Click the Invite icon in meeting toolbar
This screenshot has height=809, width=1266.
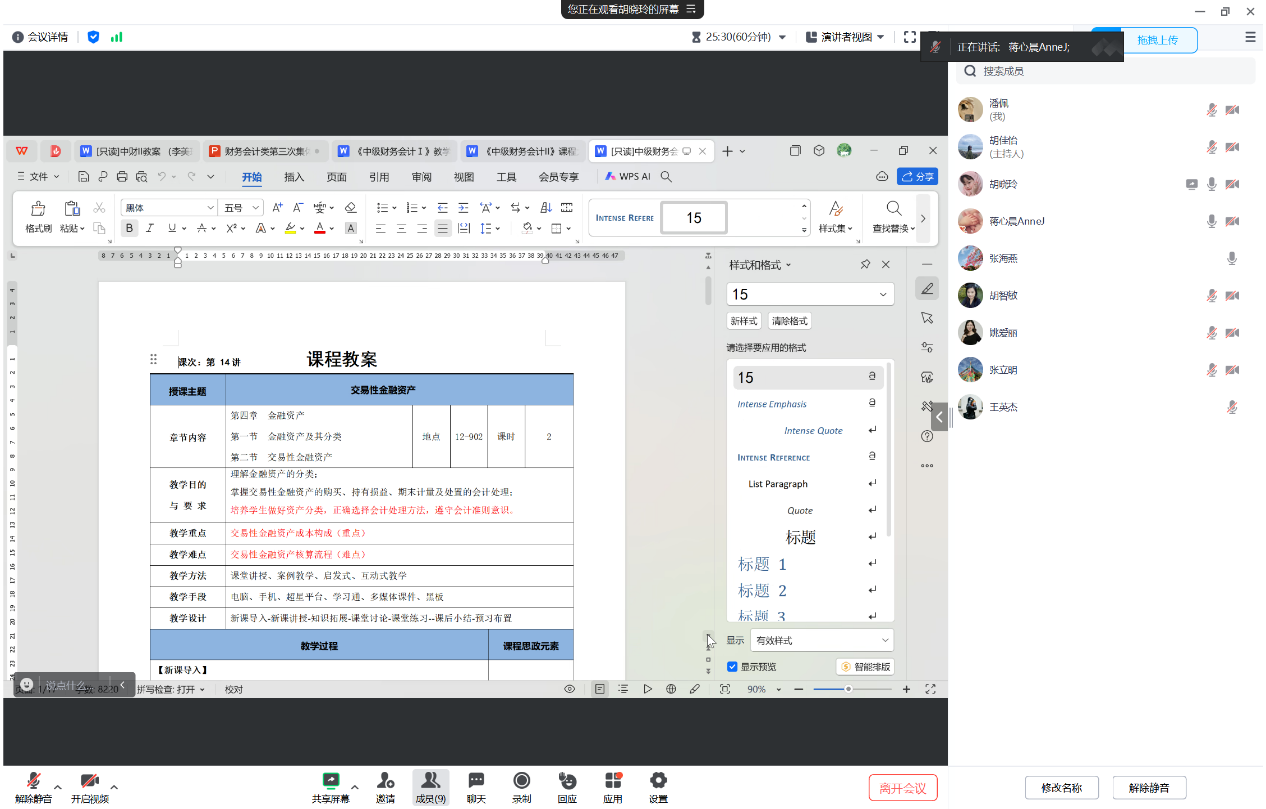coord(385,781)
